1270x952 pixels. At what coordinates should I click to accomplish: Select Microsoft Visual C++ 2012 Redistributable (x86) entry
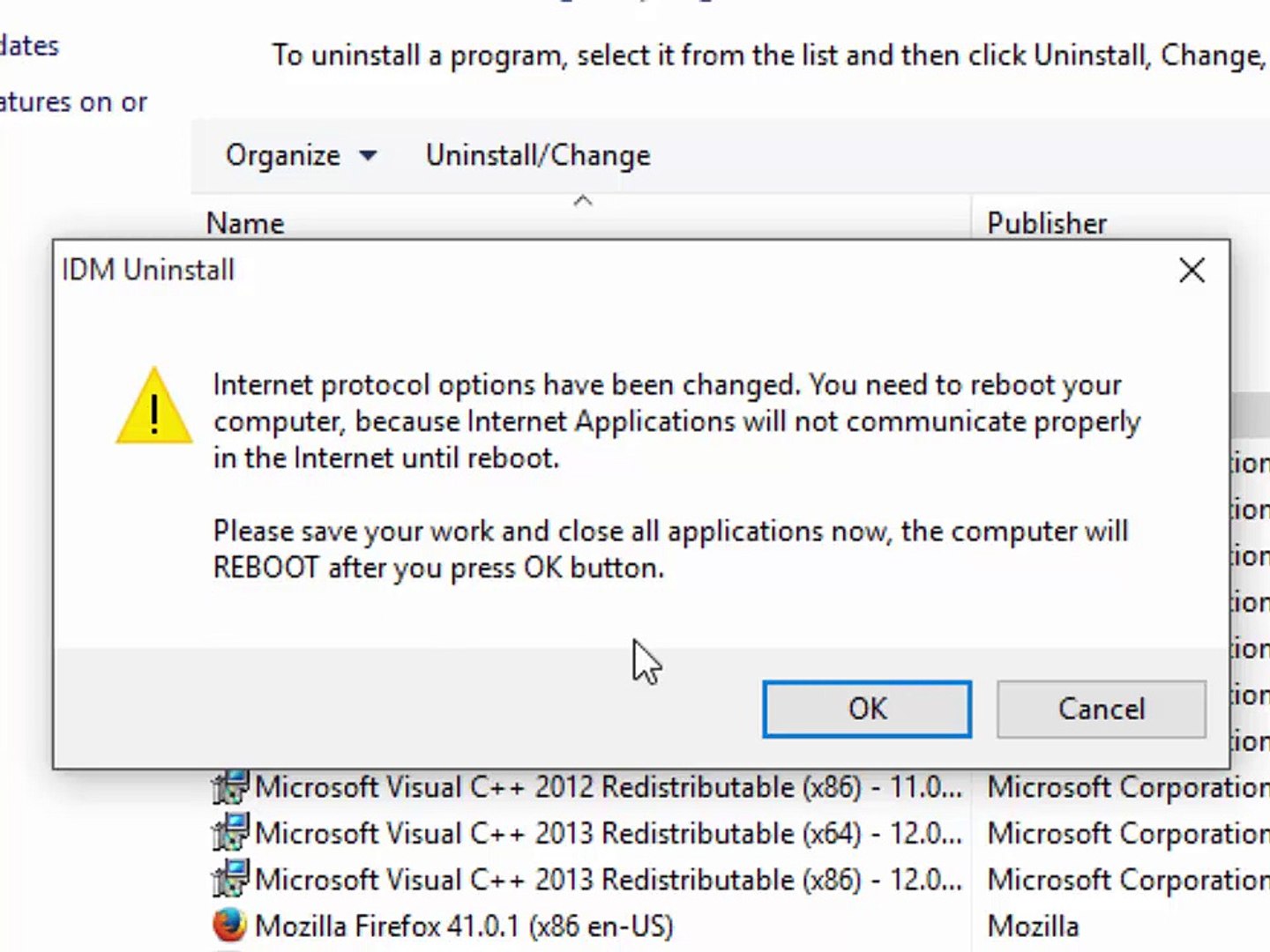point(607,786)
